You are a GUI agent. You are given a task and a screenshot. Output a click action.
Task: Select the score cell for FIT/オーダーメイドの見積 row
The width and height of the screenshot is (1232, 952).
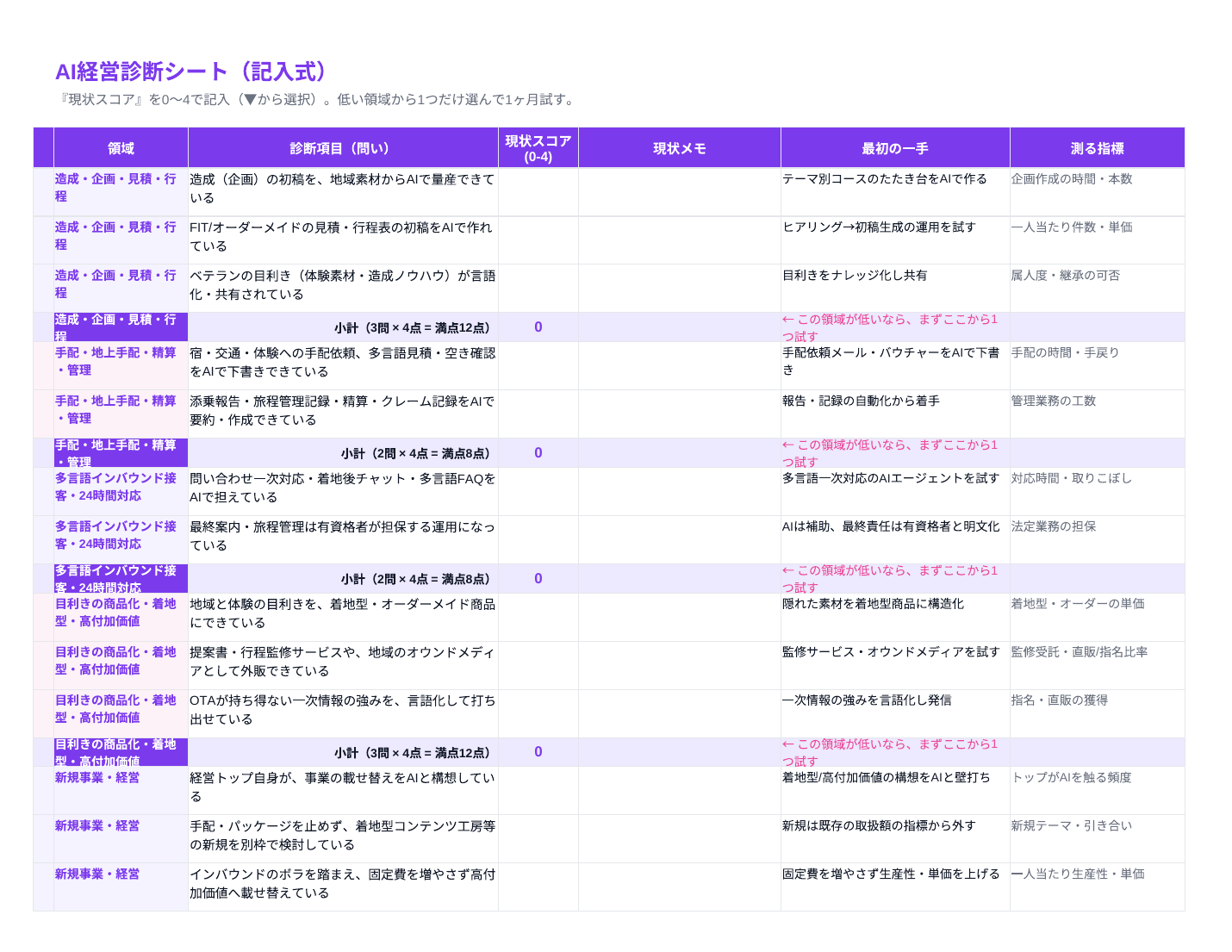pos(538,240)
